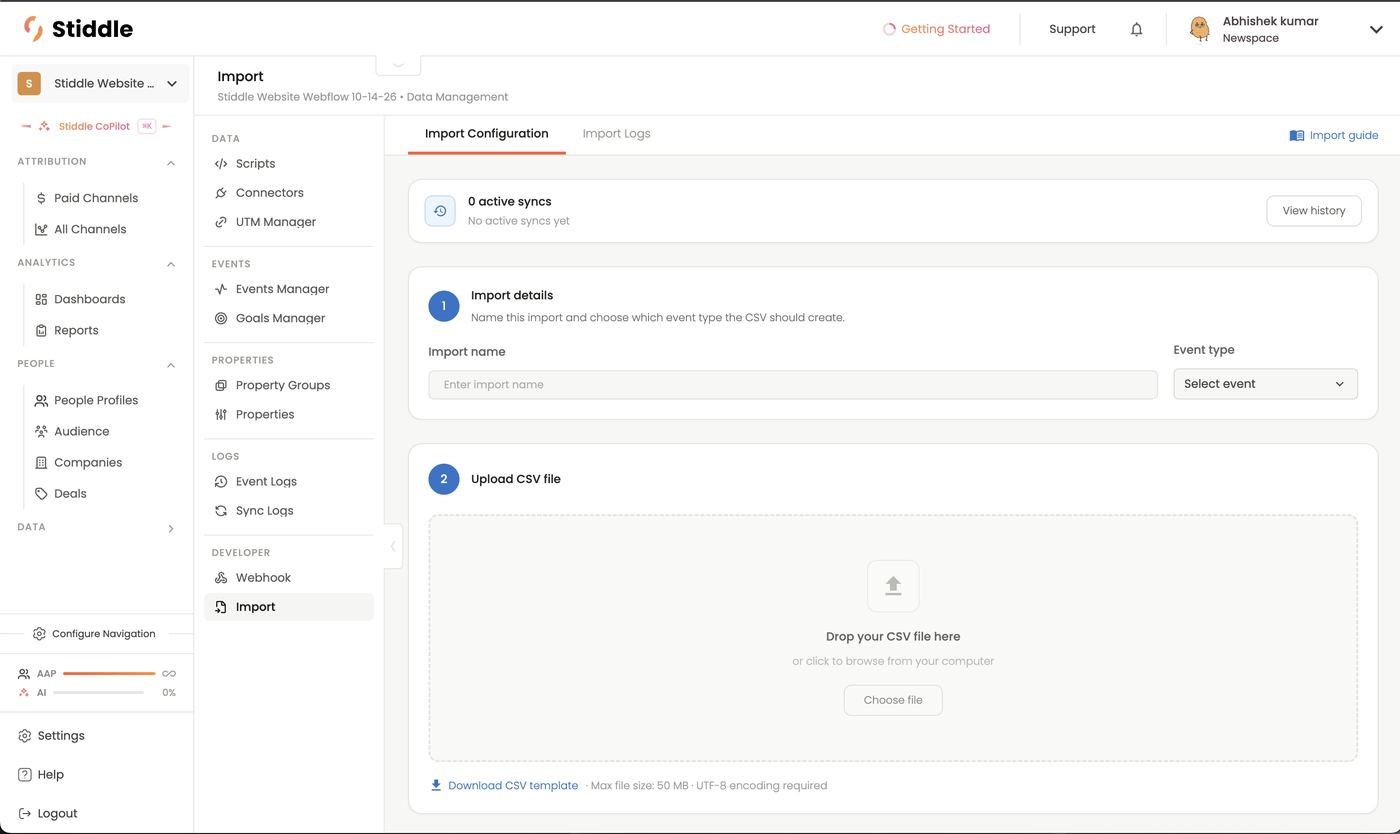The image size is (1400, 834).
Task: Click the Stiddle logo
Action: [x=78, y=29]
